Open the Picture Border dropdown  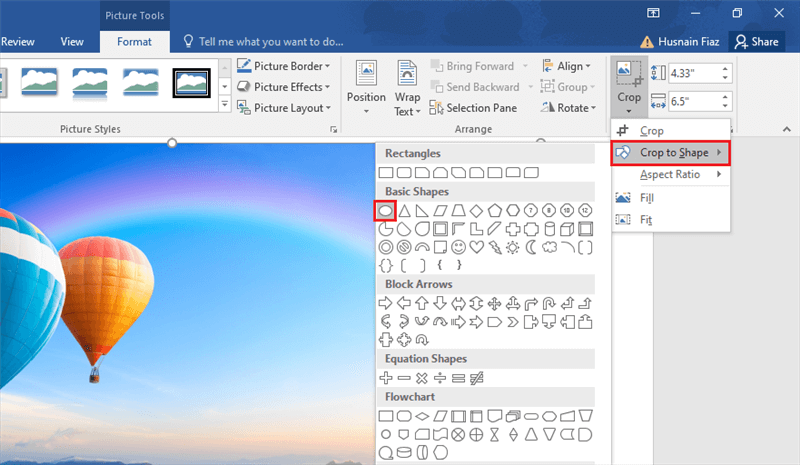284,66
